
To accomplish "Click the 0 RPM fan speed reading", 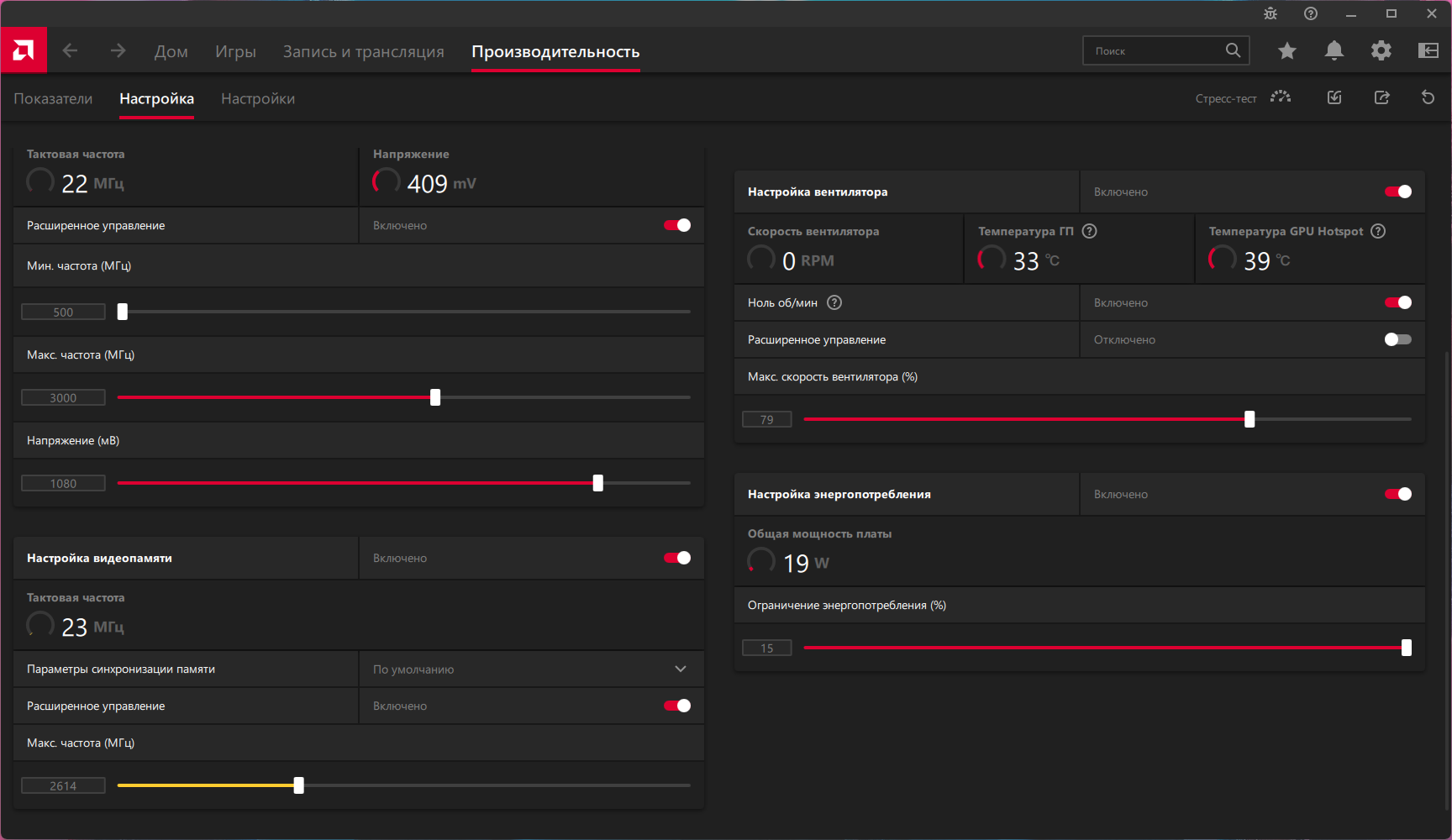I will (x=808, y=260).
